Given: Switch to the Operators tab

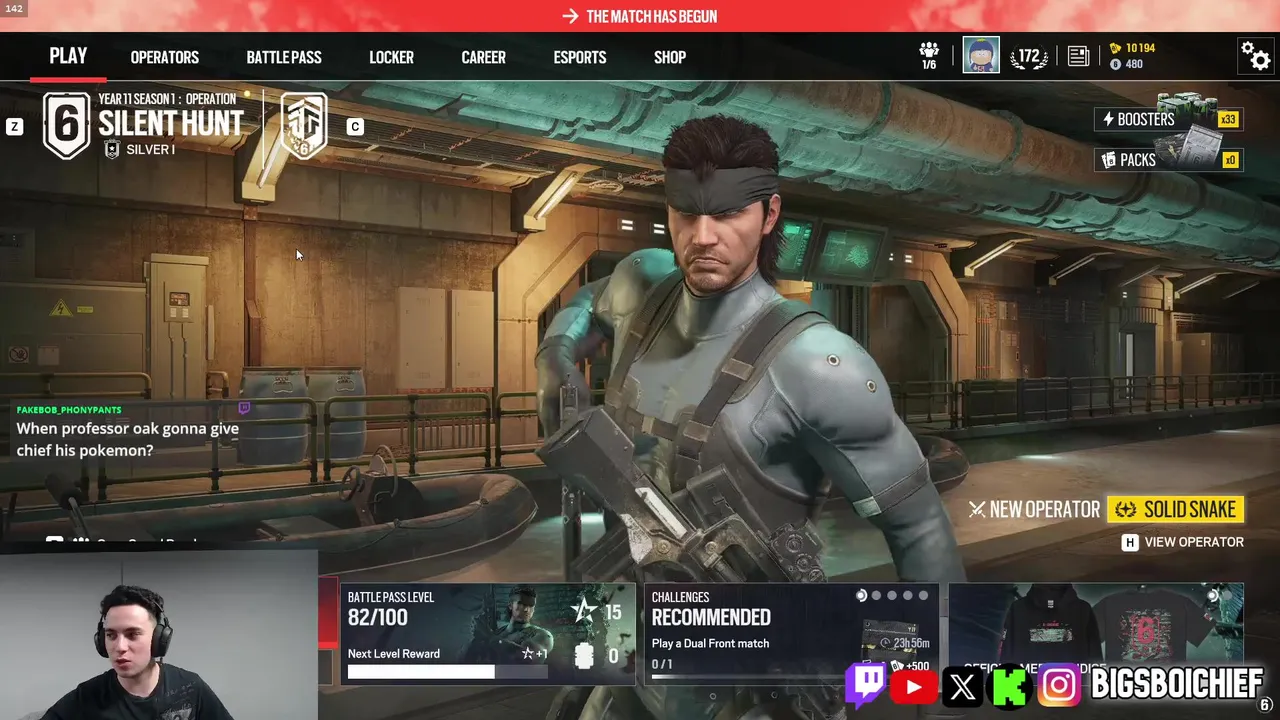Looking at the screenshot, I should (165, 57).
